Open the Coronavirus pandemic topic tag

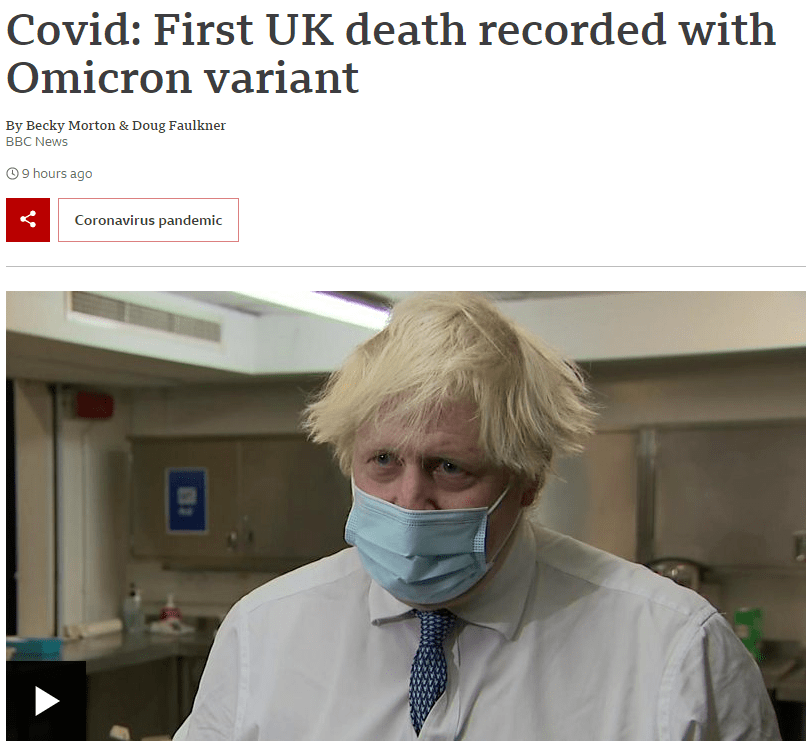[148, 220]
